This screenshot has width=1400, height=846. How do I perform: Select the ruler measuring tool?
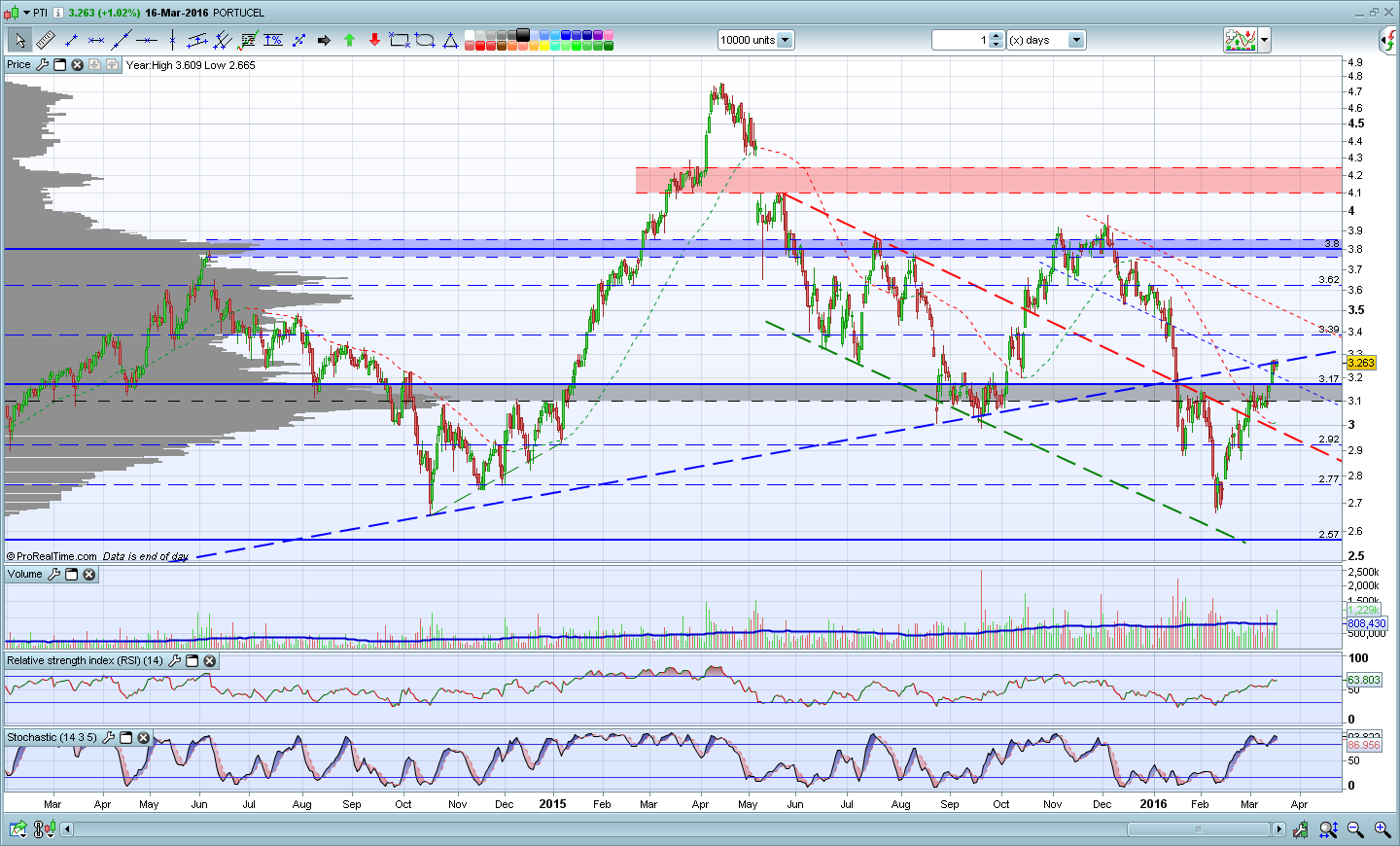click(45, 40)
